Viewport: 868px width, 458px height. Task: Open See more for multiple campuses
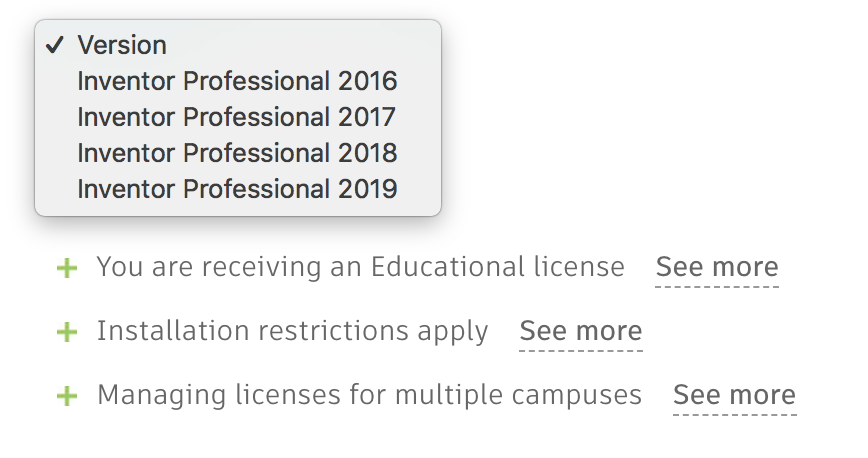coord(734,396)
